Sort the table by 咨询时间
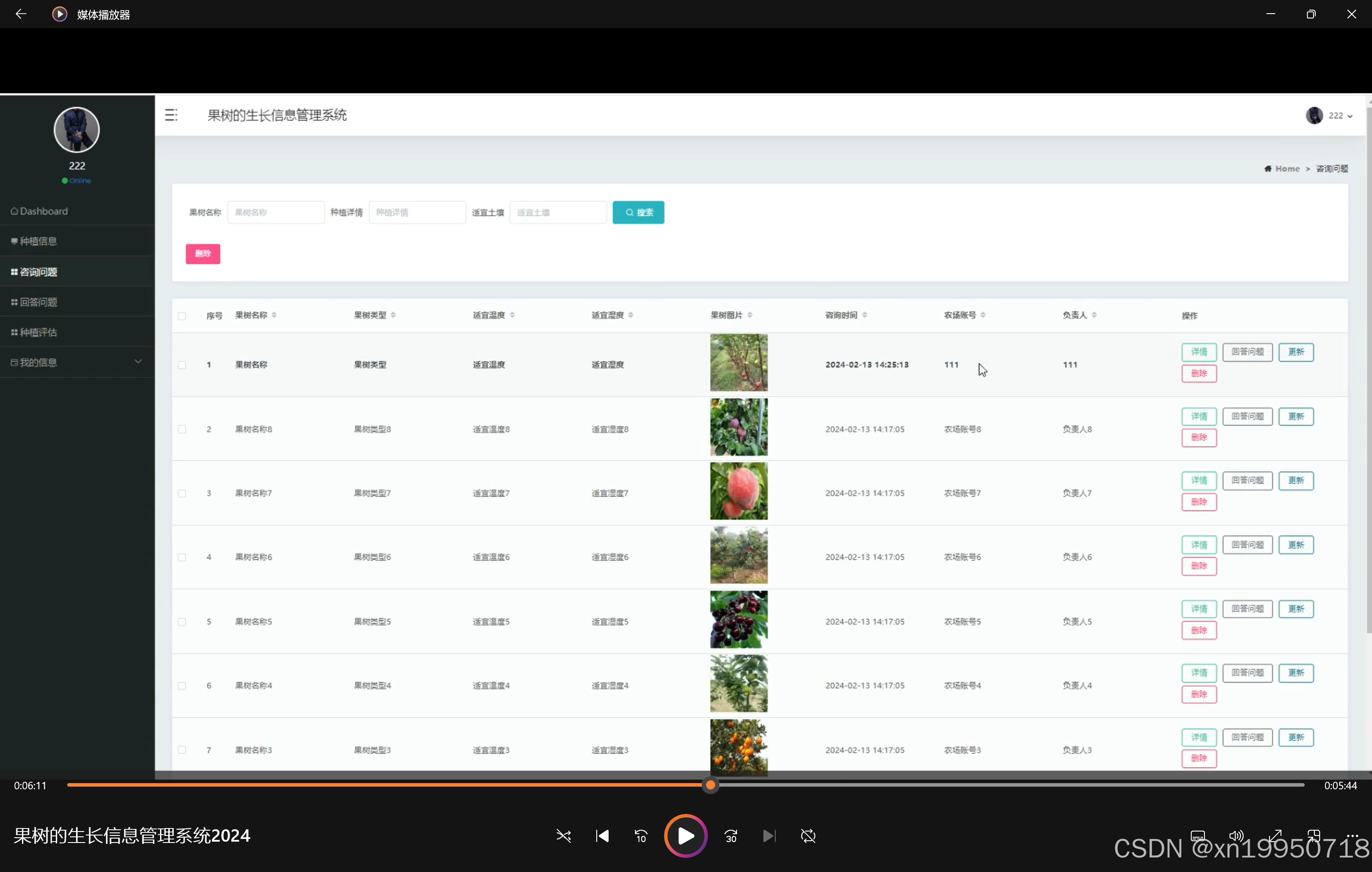Image resolution: width=1372 pixels, height=872 pixels. click(865, 315)
